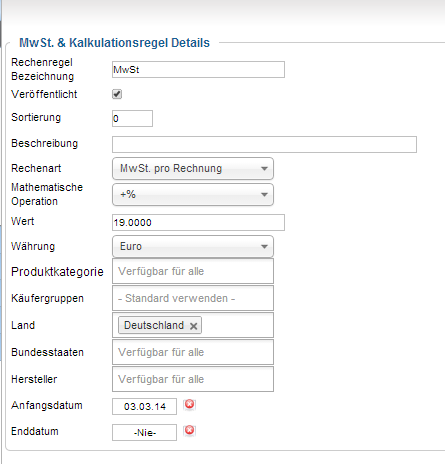Click the Rechenregel Bezeichnung label
The image size is (445, 464).
point(42,69)
